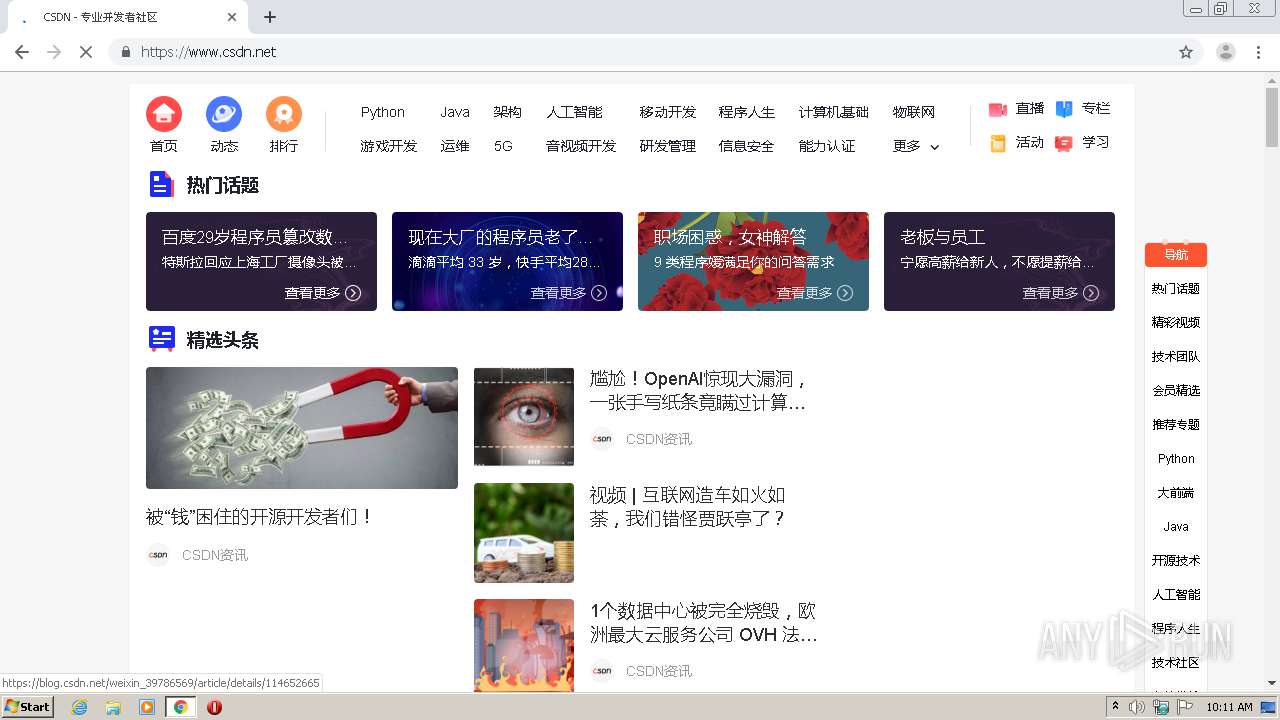Click the page vertical scrollbar thumb
Viewport: 1280px width, 720px height.
pyautogui.click(x=1272, y=118)
